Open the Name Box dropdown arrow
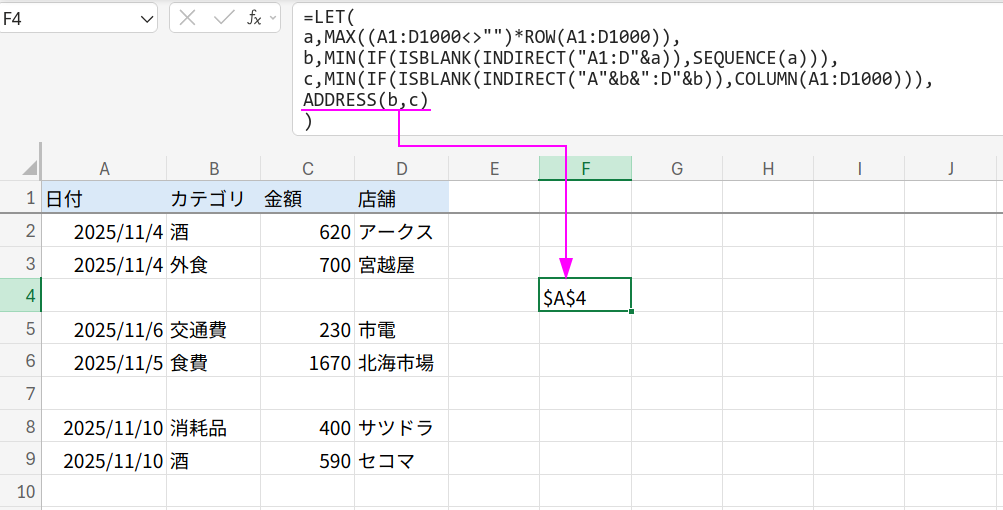Viewport: 1003px width, 510px height. [x=146, y=17]
